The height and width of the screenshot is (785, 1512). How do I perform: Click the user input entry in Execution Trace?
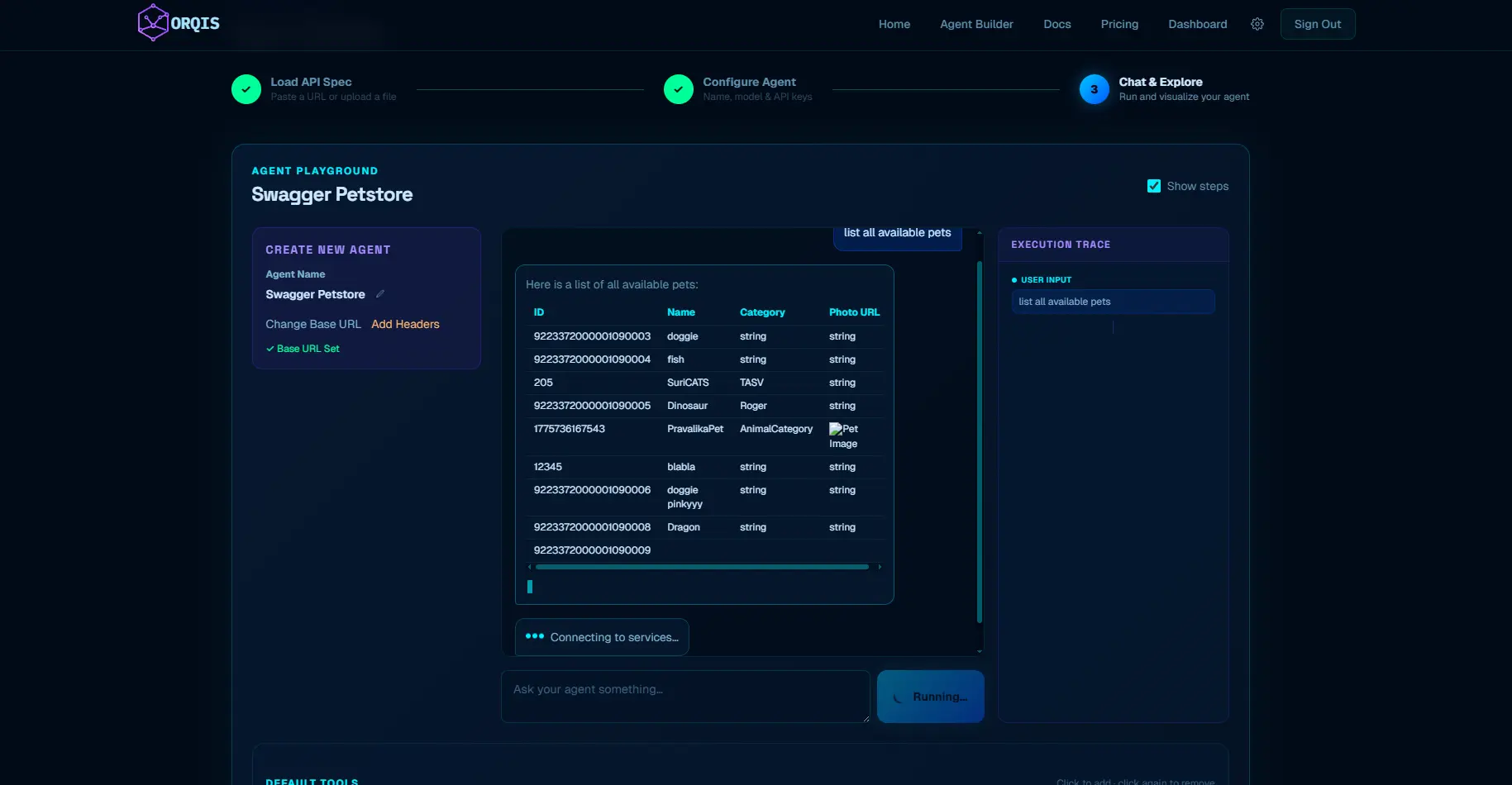point(1113,302)
